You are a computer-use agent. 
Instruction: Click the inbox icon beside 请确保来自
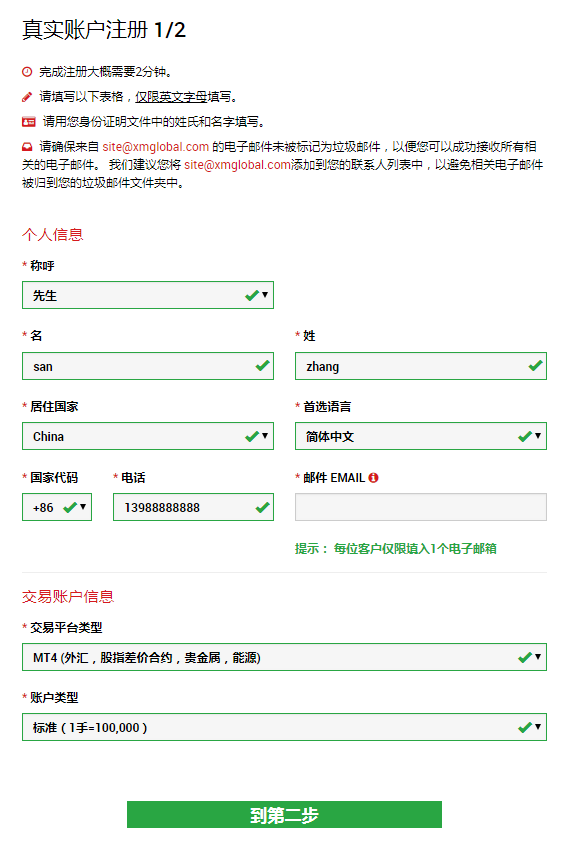pyautogui.click(x=27, y=146)
